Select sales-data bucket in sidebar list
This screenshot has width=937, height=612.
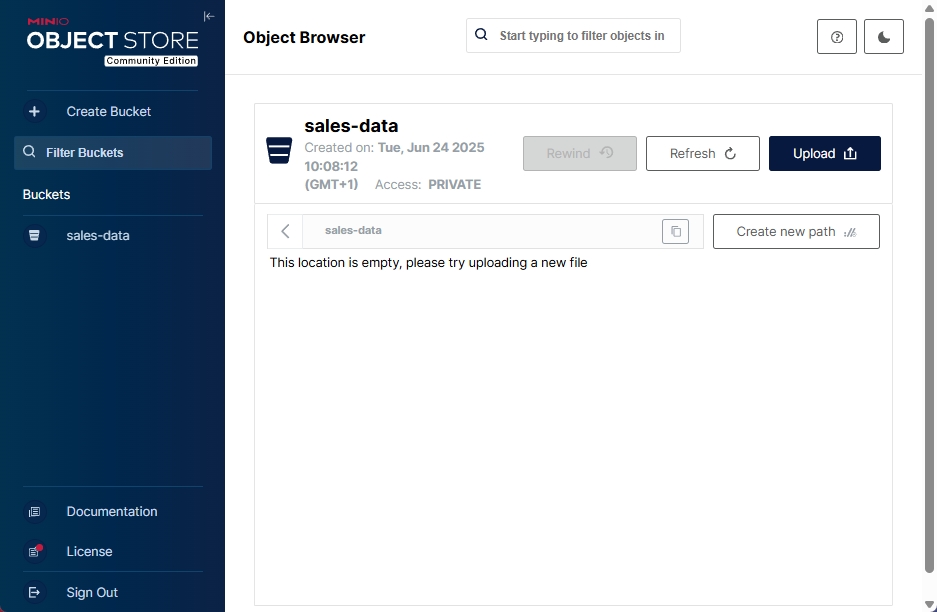pos(98,236)
